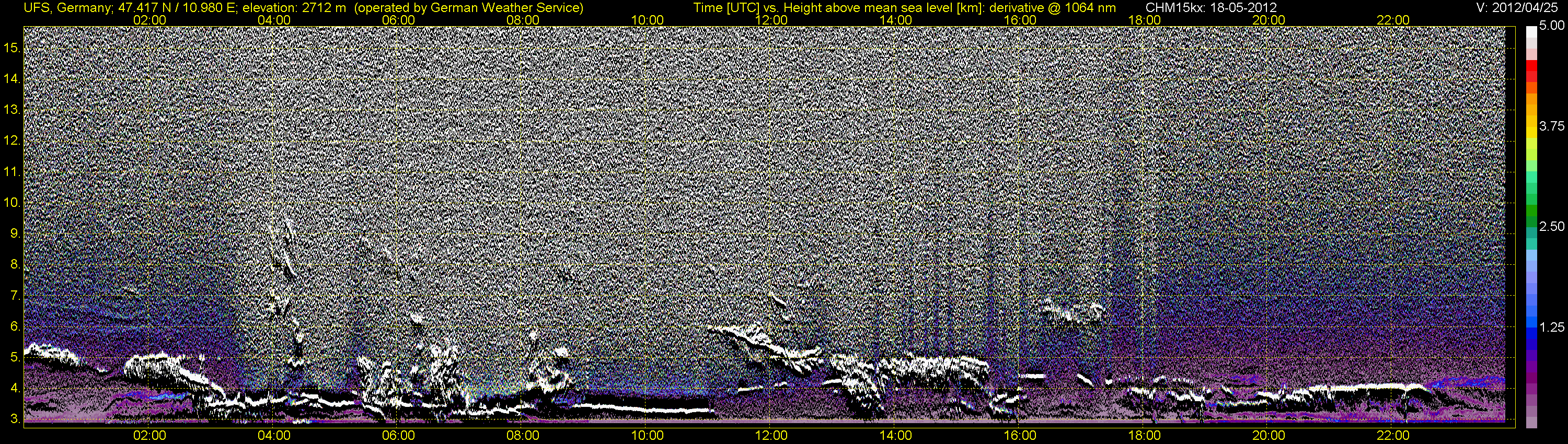Click the station title 'UFS, Germany' text
The image size is (1568, 444).
coord(67,8)
